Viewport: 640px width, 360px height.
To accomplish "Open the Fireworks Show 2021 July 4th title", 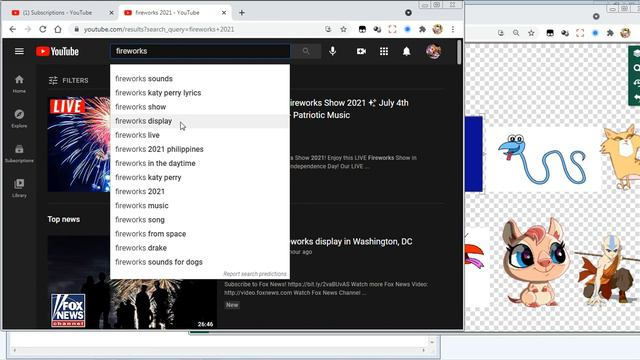I will point(349,109).
